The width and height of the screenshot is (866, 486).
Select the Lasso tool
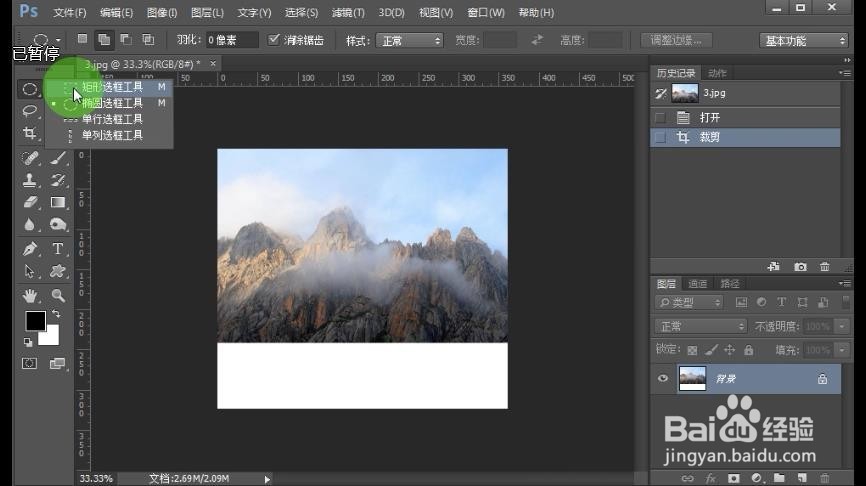[30, 111]
